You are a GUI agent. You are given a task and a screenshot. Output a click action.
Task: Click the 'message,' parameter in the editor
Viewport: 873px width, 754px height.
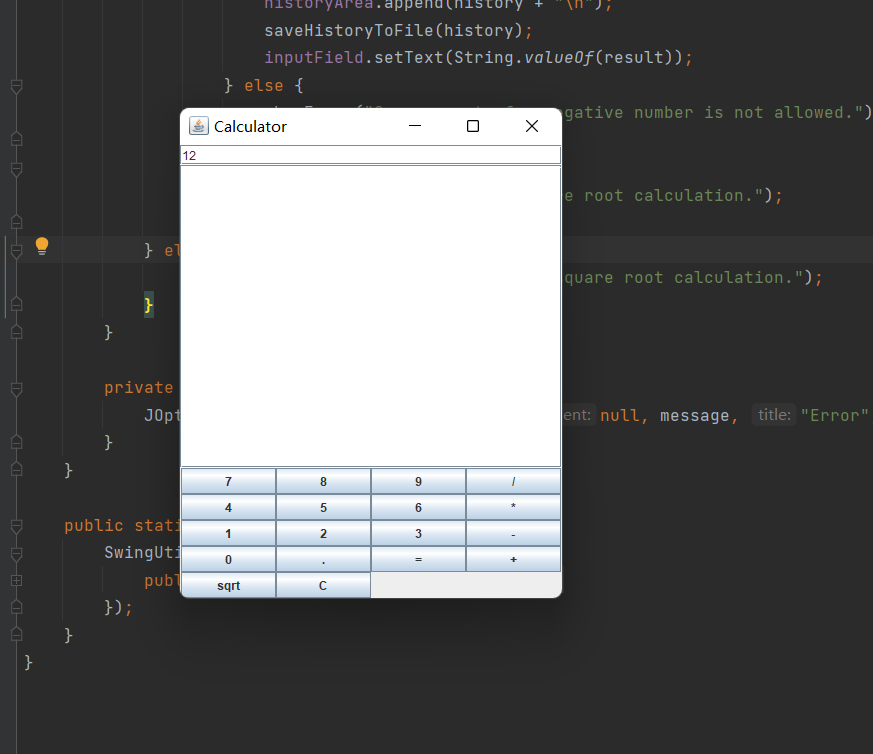coord(699,415)
